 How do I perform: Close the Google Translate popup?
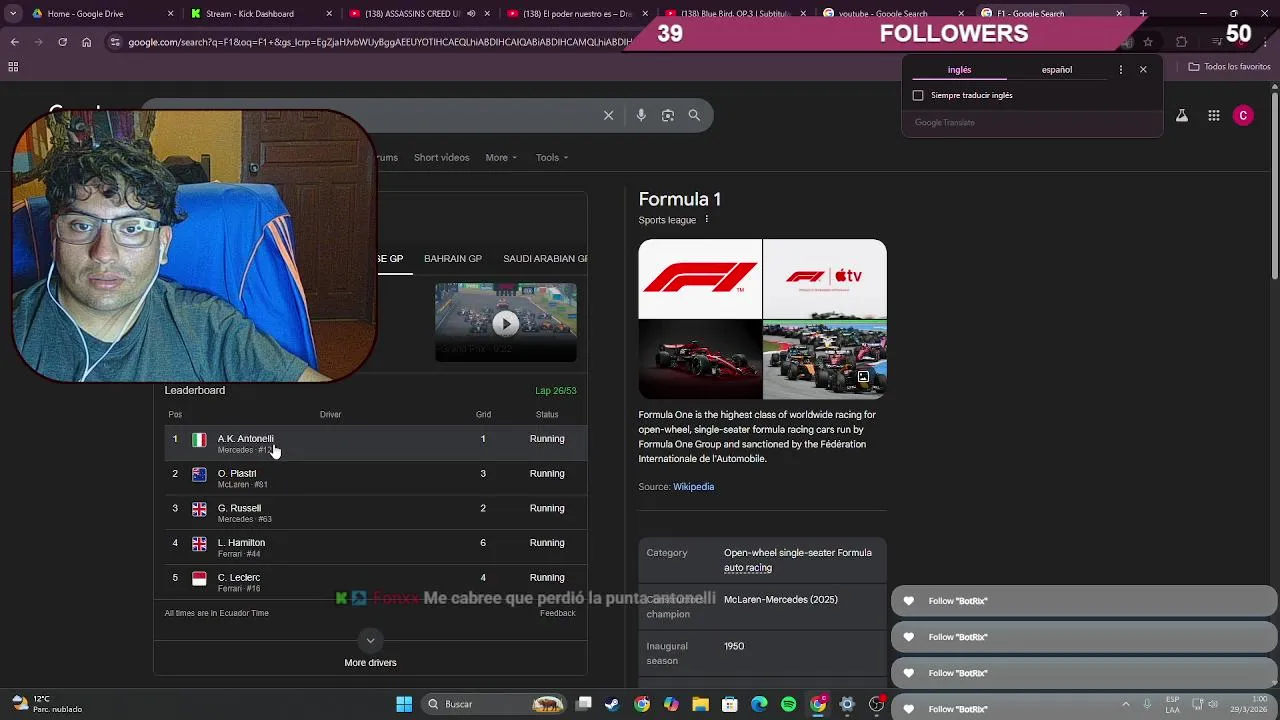pos(1143,70)
